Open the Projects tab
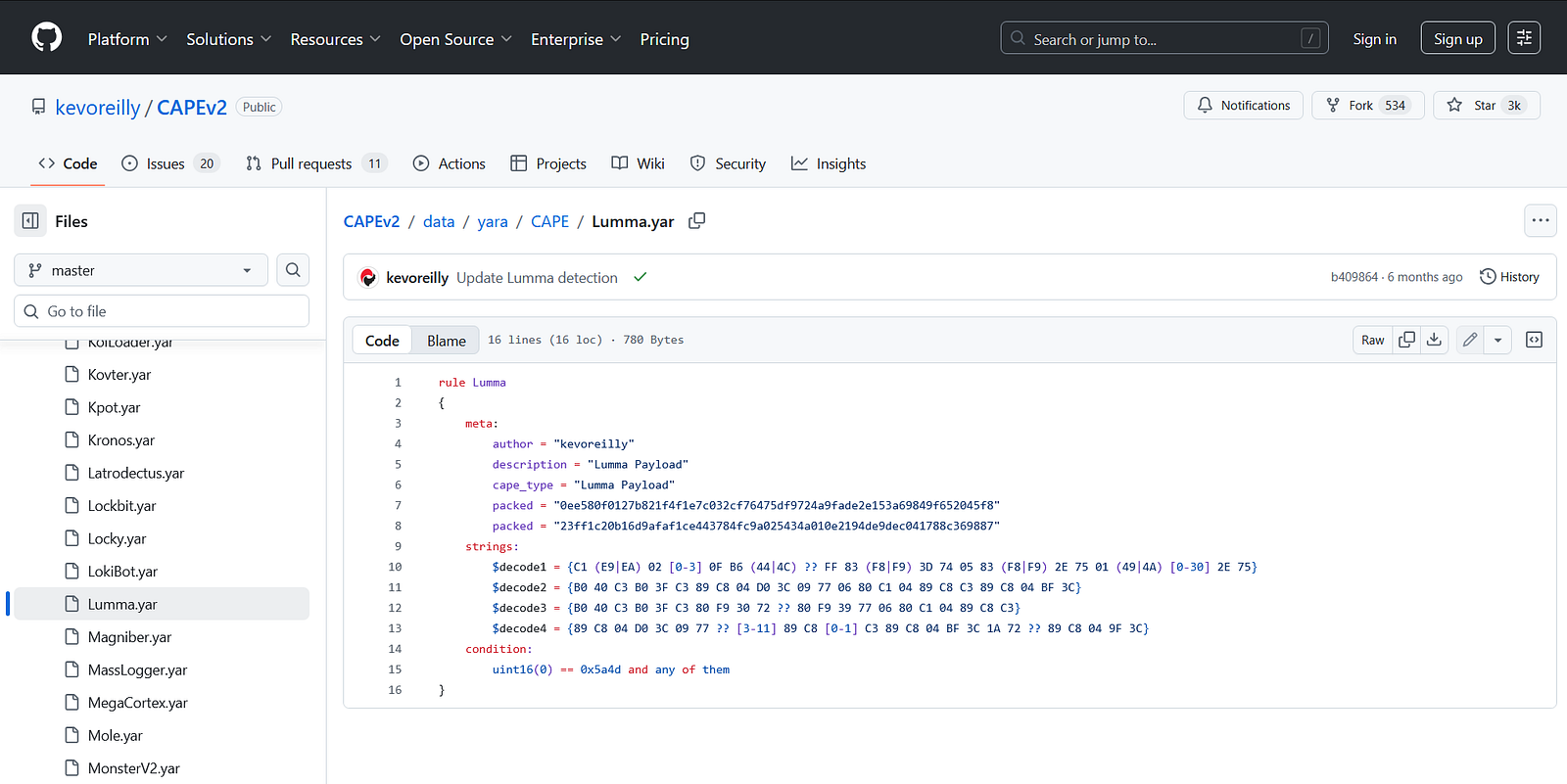 click(548, 163)
